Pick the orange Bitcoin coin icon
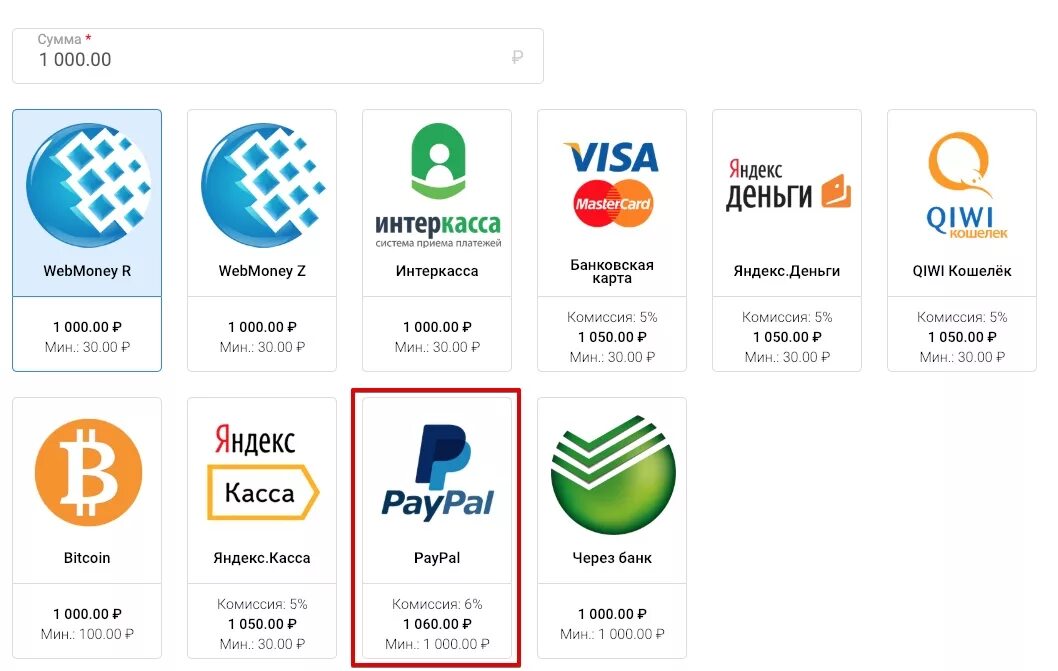The height and width of the screenshot is (671, 1058). tap(88, 473)
